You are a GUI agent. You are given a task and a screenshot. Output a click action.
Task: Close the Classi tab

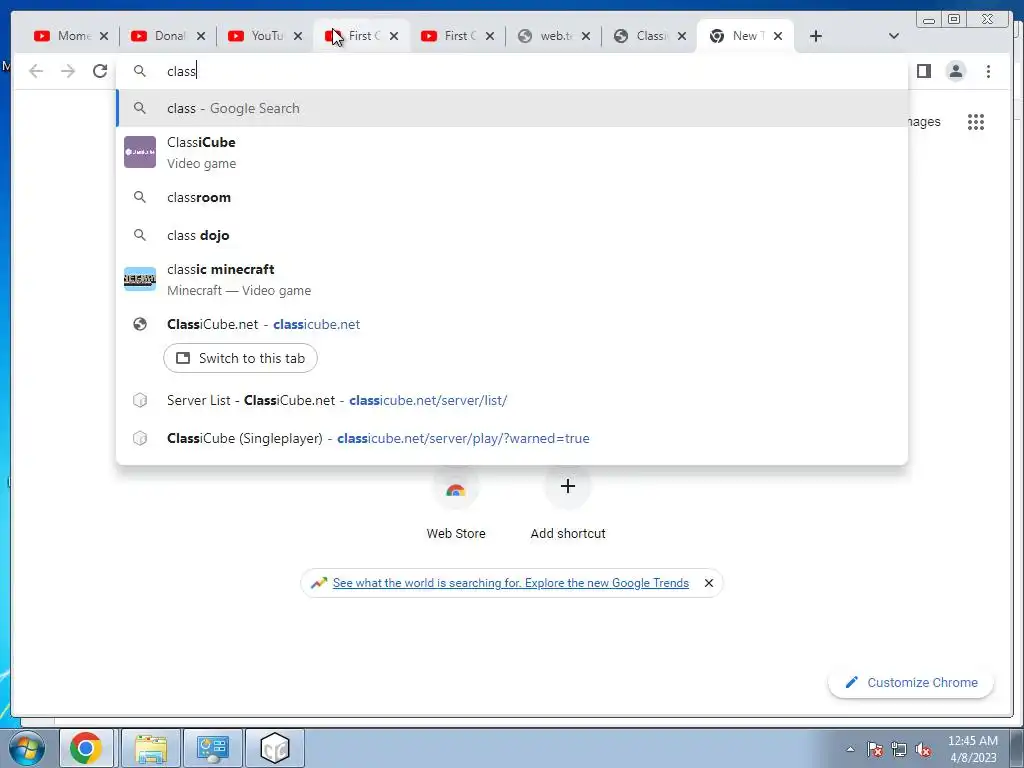click(682, 36)
